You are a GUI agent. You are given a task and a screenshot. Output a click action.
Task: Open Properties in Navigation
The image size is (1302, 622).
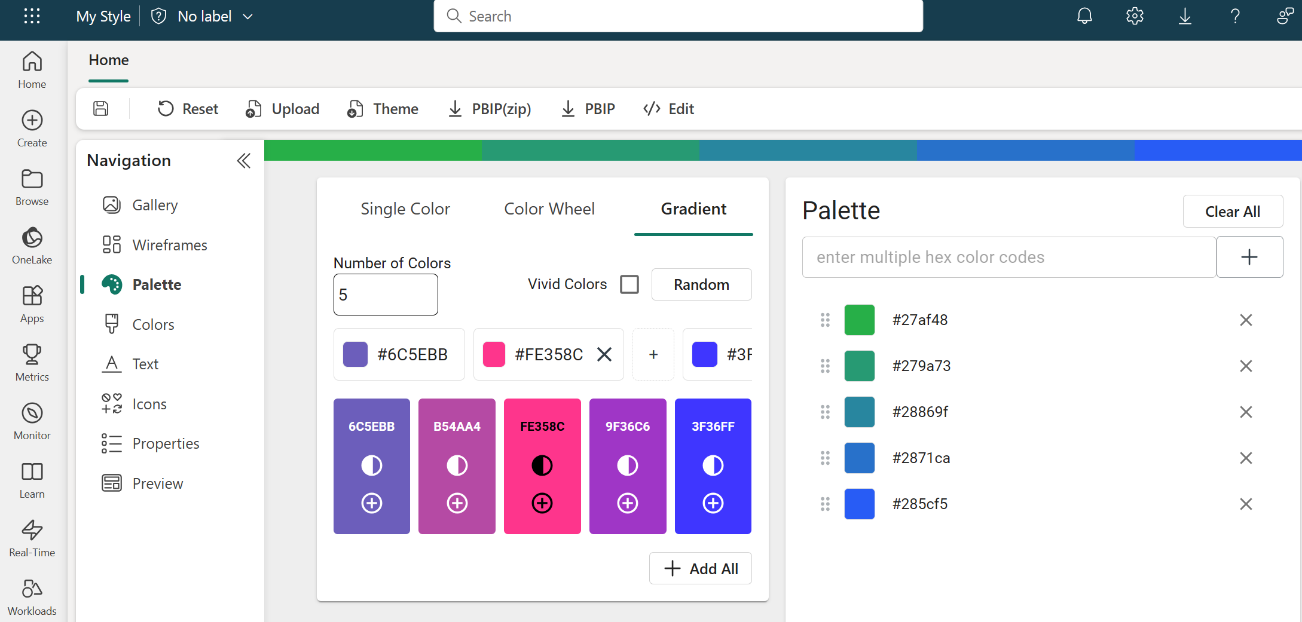pos(152,444)
